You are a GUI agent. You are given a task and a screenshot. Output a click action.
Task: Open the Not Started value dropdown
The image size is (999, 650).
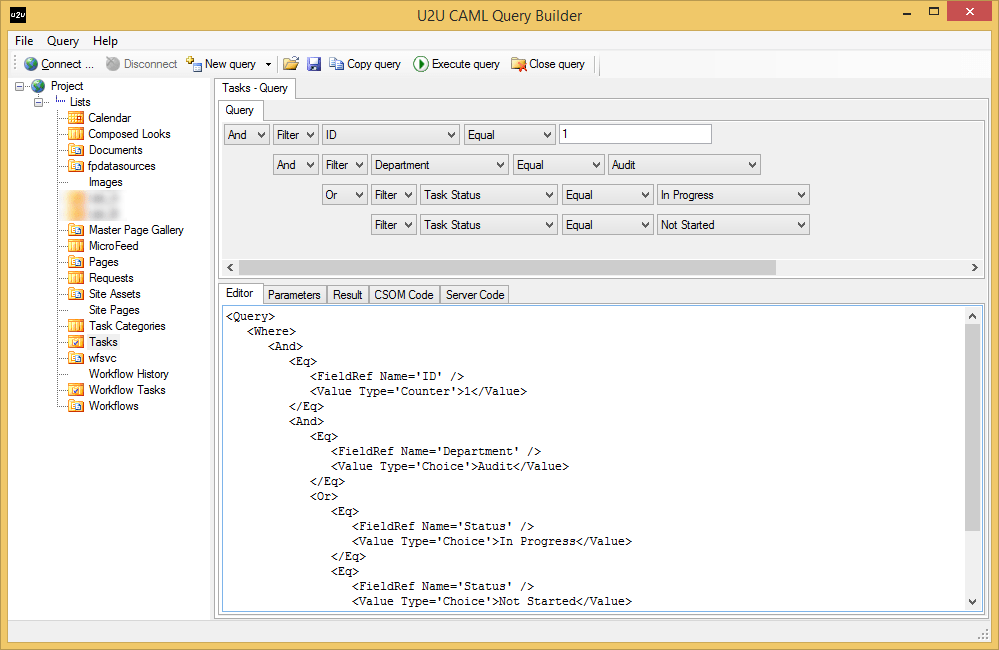tap(733, 225)
